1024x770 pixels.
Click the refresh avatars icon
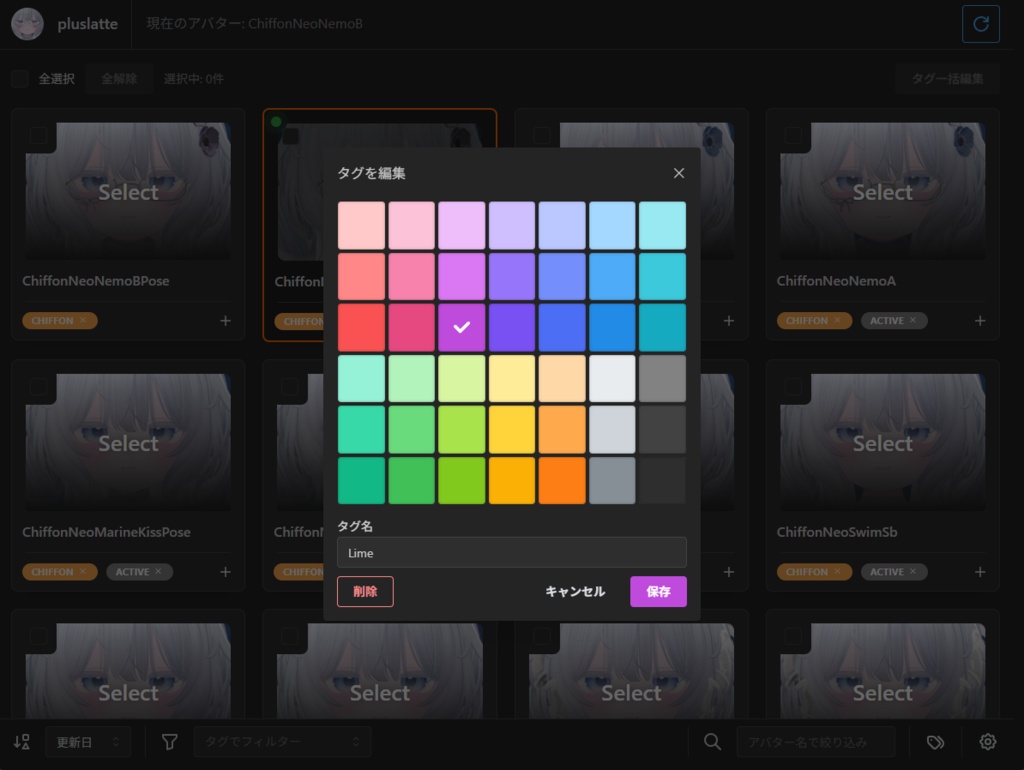[x=981, y=23]
